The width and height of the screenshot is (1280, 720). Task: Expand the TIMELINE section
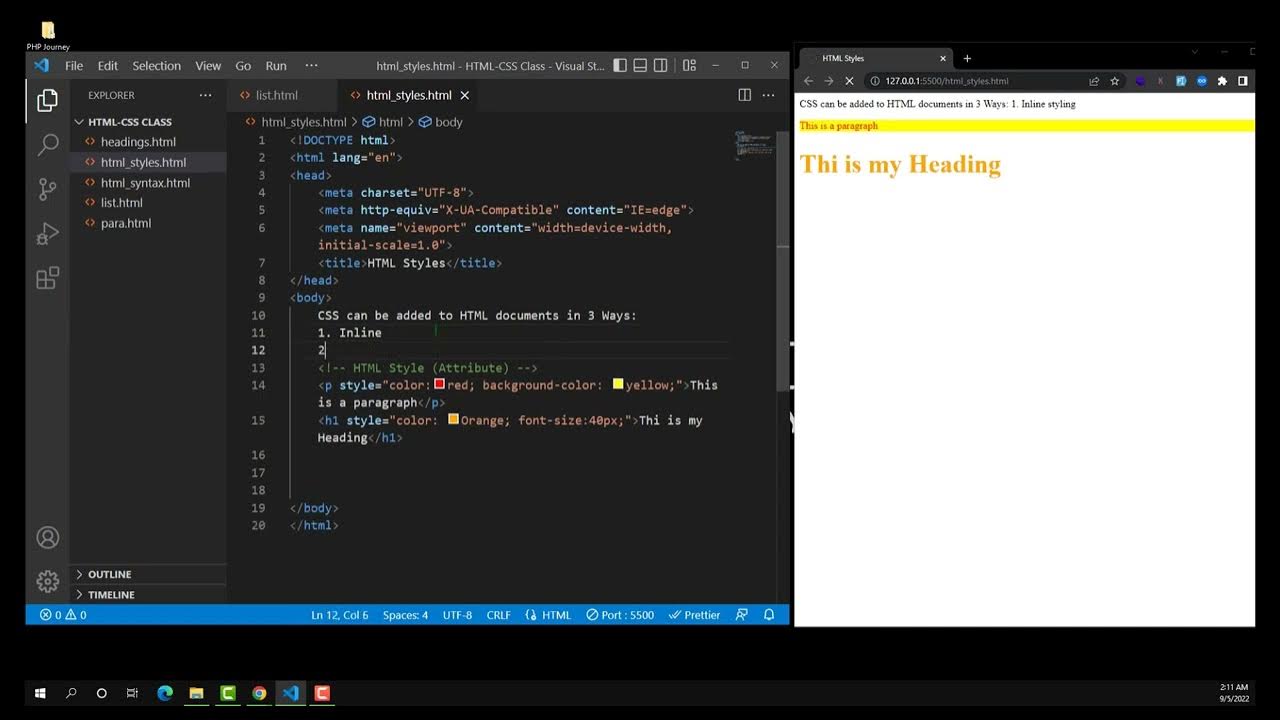point(111,594)
